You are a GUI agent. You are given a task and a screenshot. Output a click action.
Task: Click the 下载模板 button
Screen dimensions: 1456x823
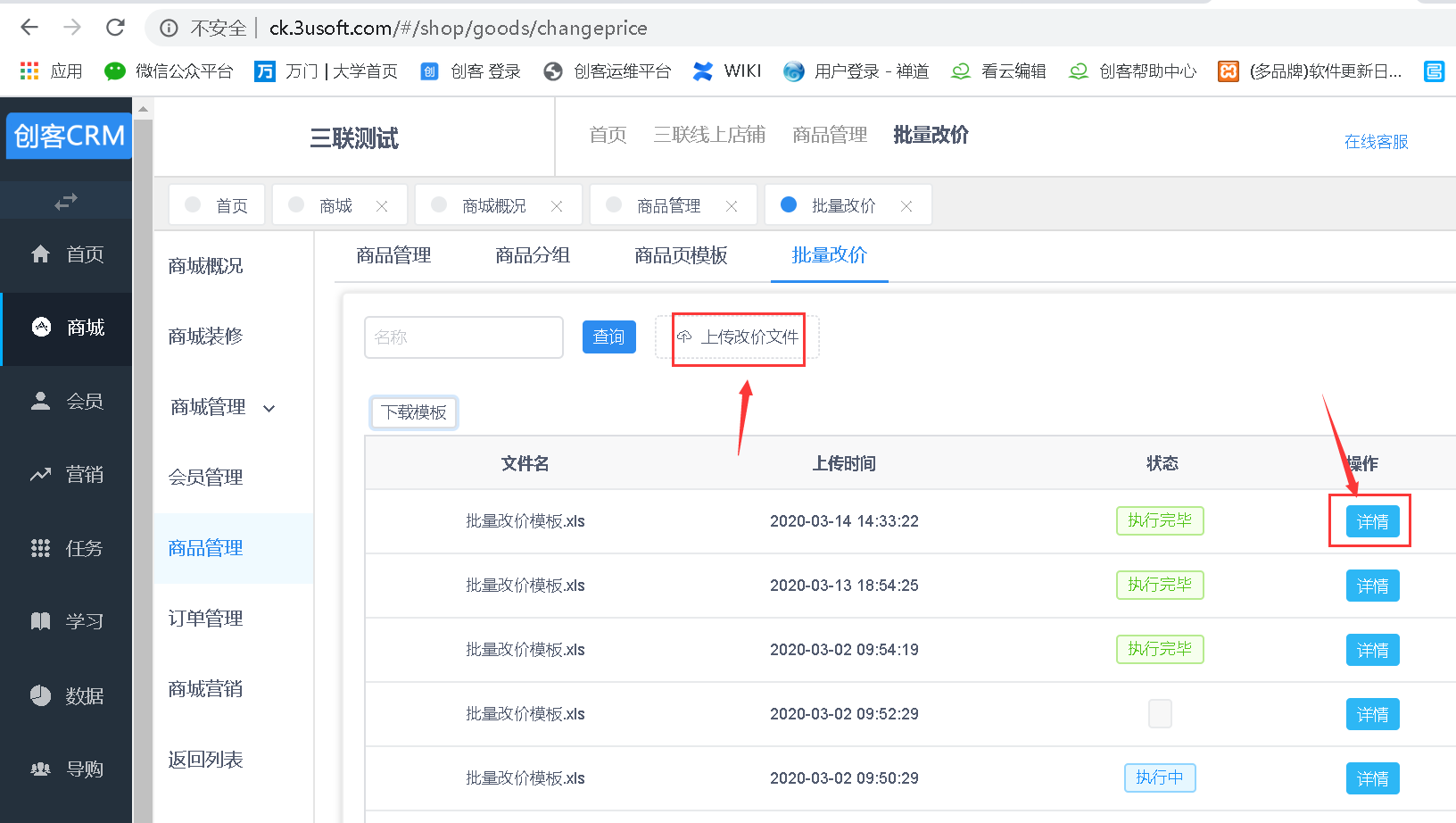pos(414,412)
